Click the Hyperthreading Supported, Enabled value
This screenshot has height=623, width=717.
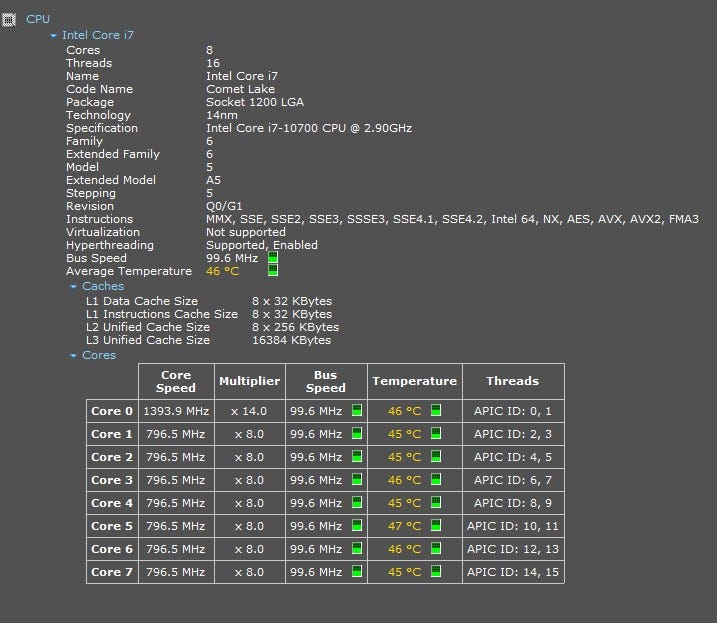click(262, 245)
